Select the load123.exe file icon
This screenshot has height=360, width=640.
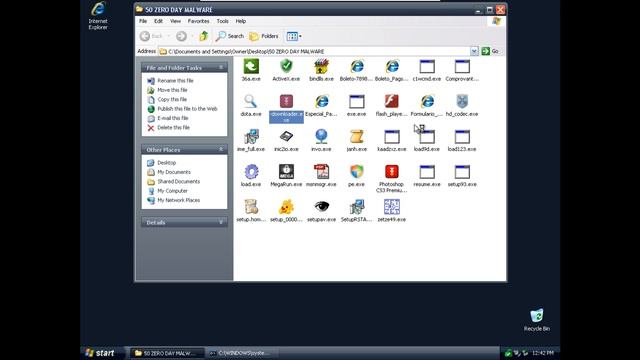point(462,137)
